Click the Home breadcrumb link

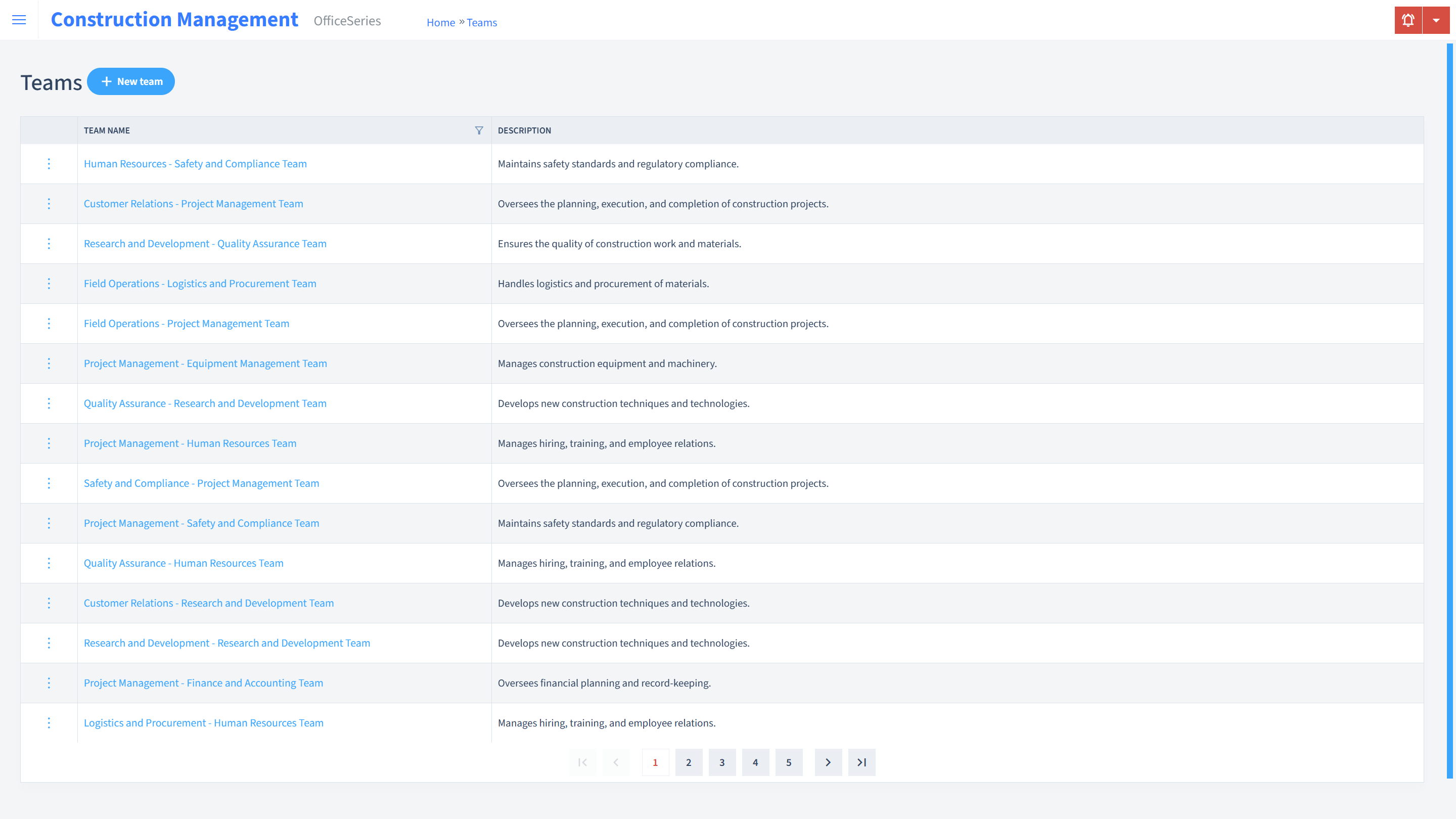pyautogui.click(x=440, y=22)
